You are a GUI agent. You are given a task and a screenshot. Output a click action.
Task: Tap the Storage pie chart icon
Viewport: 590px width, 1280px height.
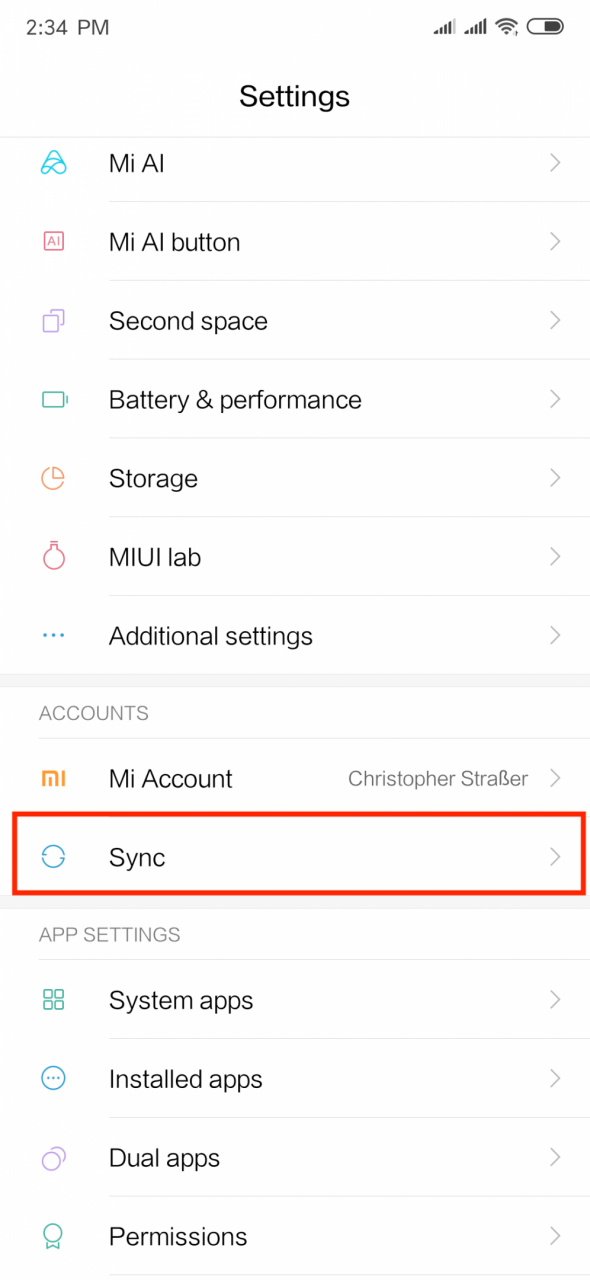(x=53, y=478)
